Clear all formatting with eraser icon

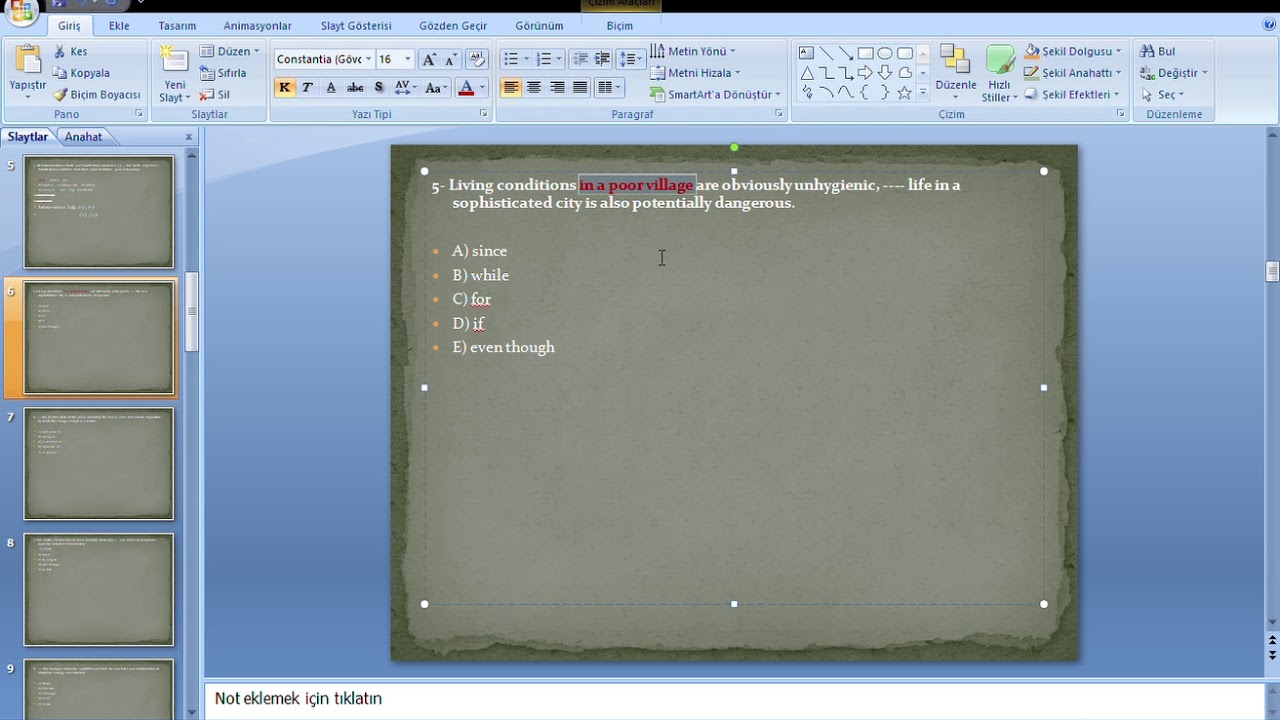click(x=477, y=59)
